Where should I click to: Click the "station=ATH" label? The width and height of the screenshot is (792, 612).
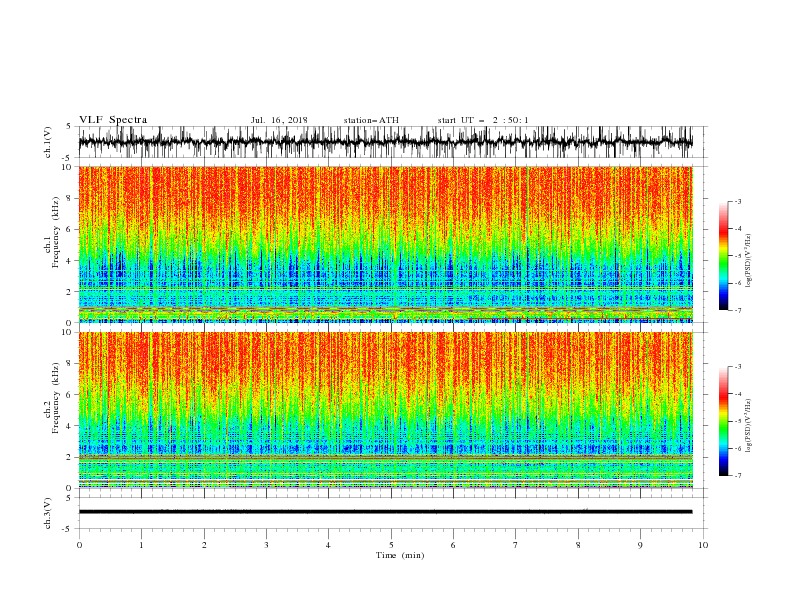coord(371,120)
